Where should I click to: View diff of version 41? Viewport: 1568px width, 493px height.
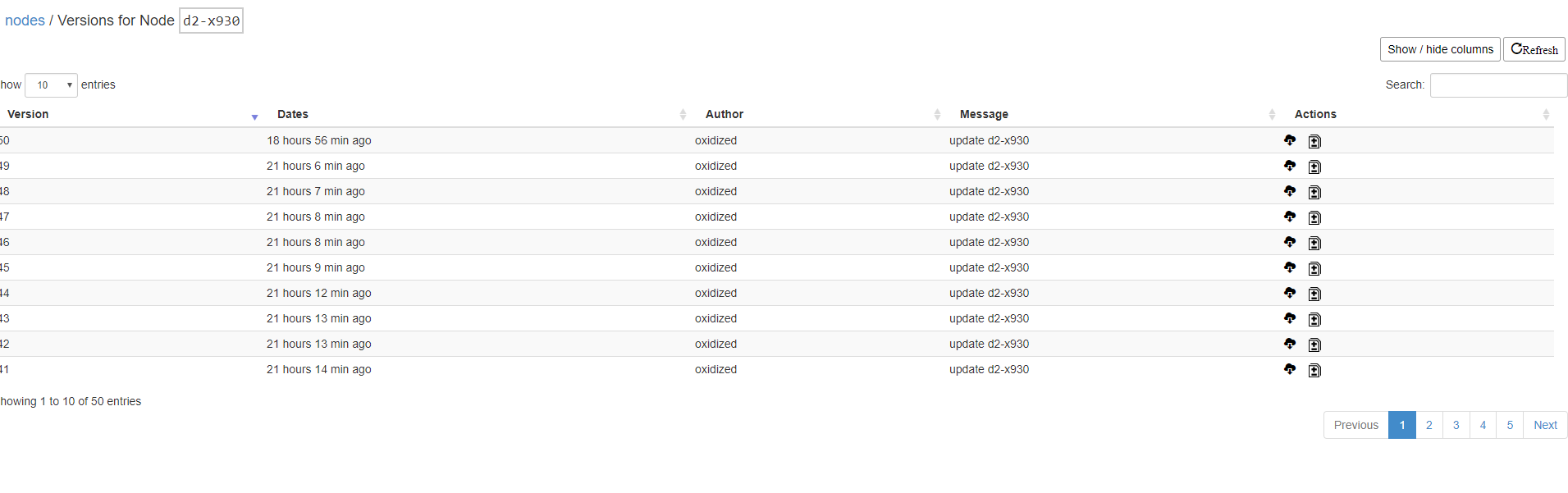(1314, 370)
